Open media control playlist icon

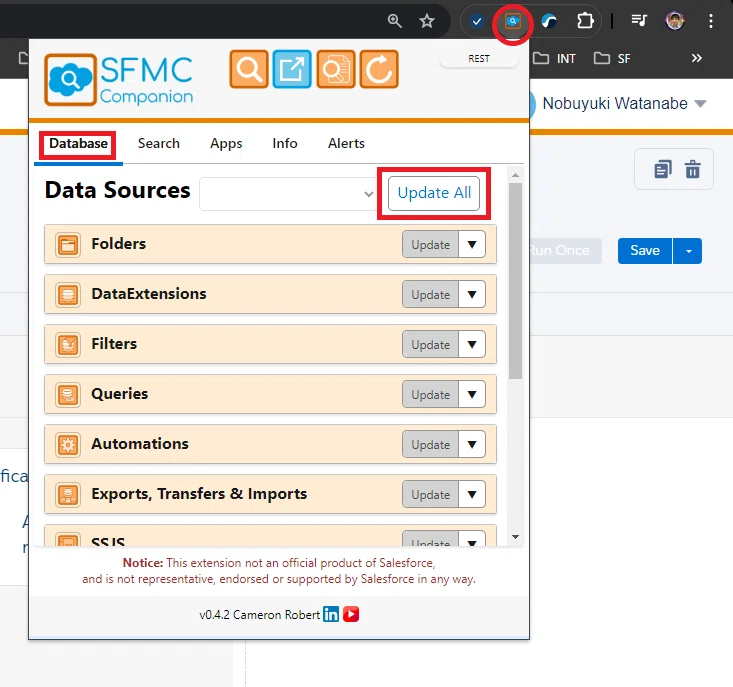[x=639, y=21]
